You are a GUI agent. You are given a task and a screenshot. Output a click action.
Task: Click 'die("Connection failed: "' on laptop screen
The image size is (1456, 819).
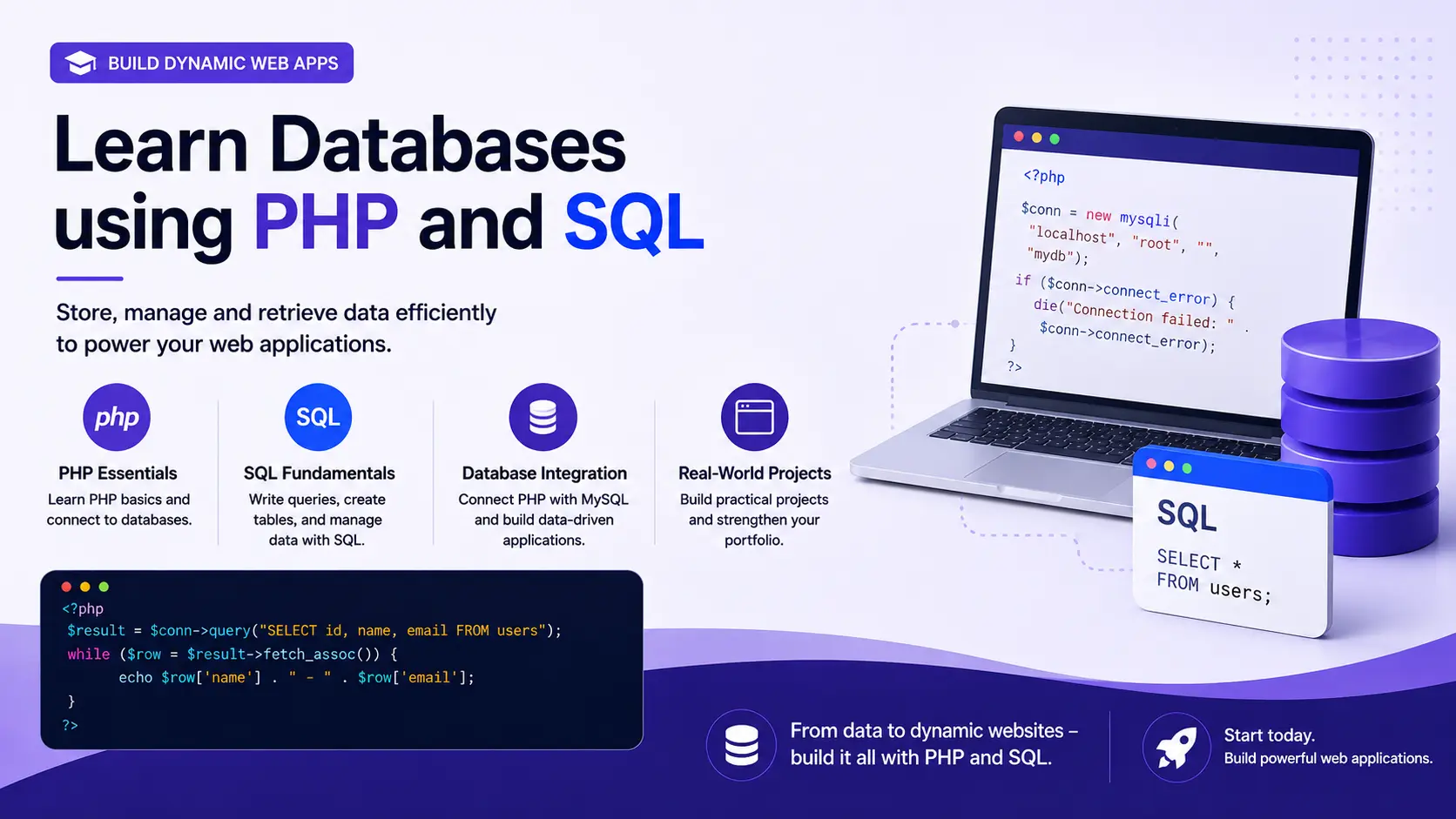(1134, 313)
